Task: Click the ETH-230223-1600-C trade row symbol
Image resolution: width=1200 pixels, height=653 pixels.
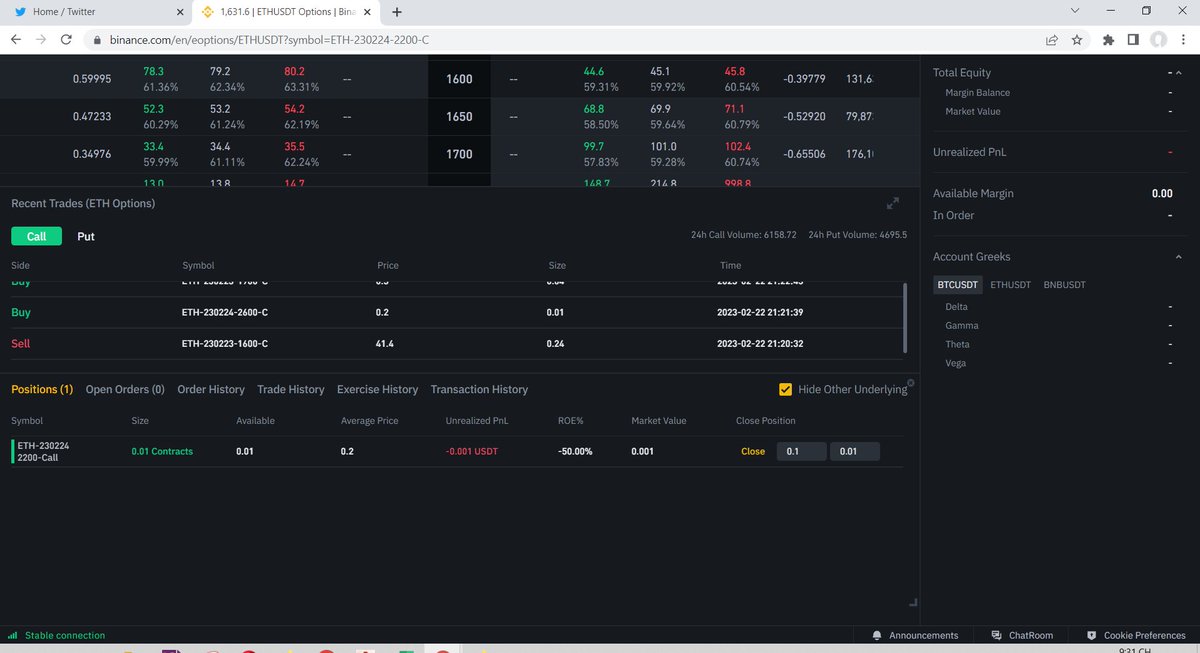Action: pos(225,344)
